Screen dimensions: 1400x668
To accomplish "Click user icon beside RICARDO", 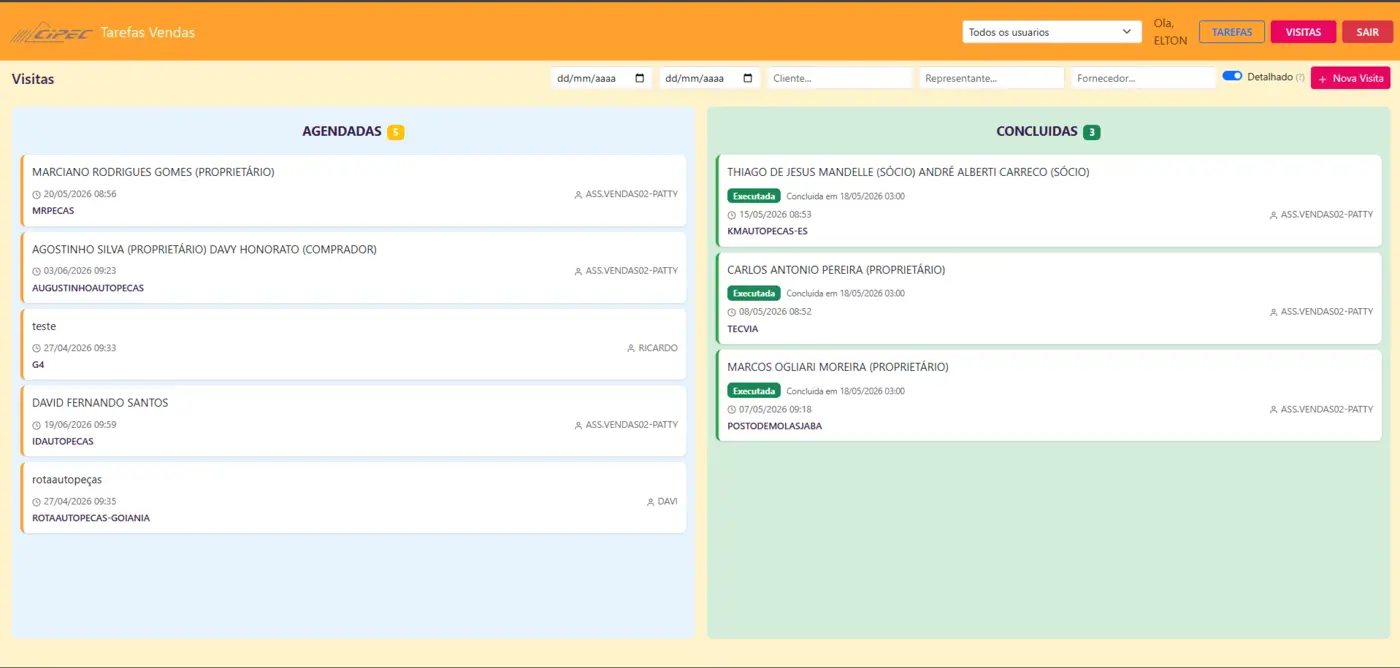I will (x=631, y=349).
